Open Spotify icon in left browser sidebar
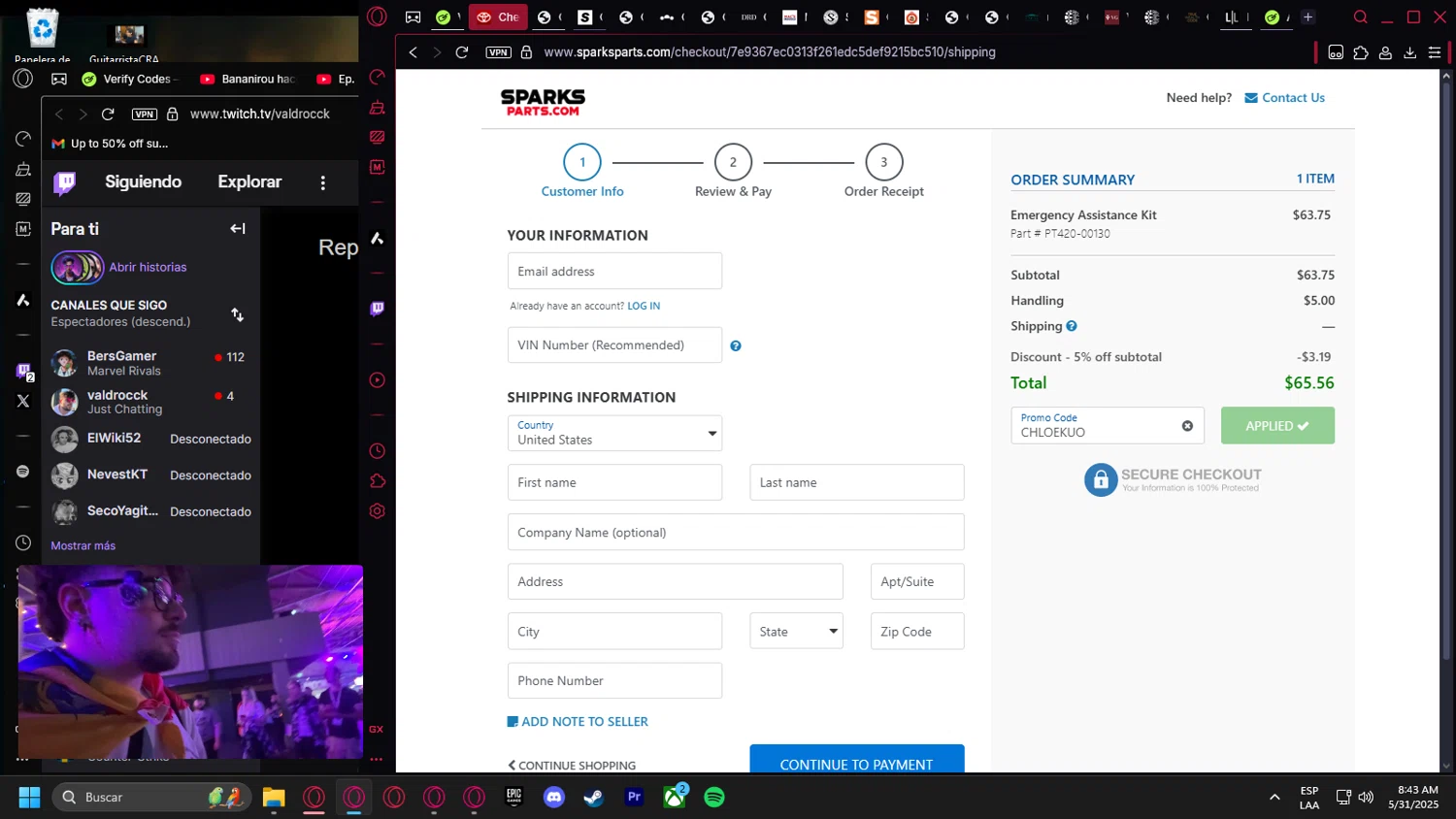This screenshot has height=819, width=1456. [23, 472]
